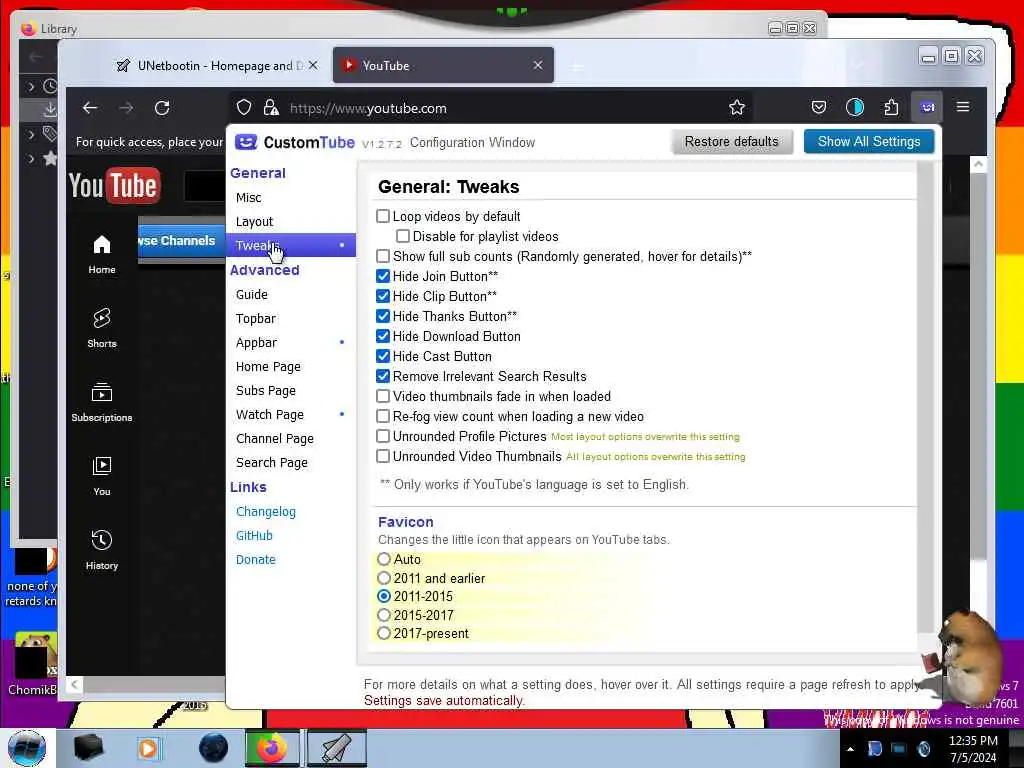
Task: Open History in YouTube sidebar
Action: tap(102, 551)
